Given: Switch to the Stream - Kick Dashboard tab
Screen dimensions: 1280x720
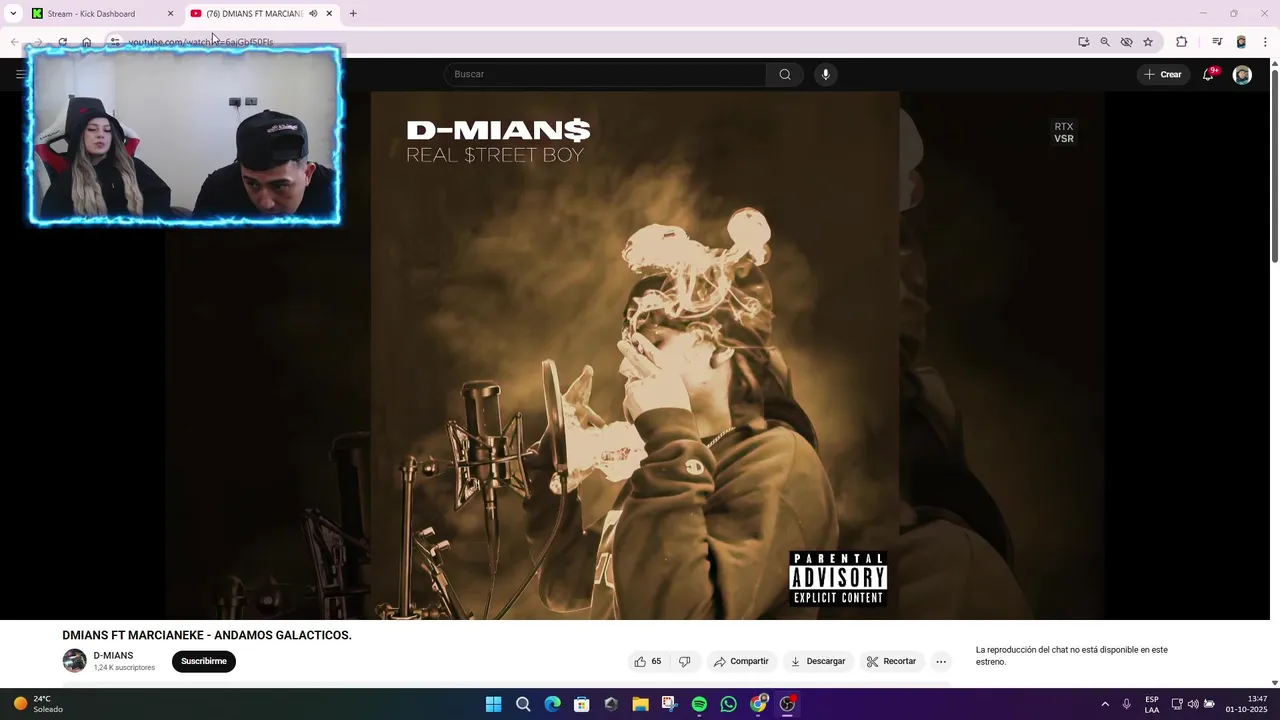Looking at the screenshot, I should [91, 14].
